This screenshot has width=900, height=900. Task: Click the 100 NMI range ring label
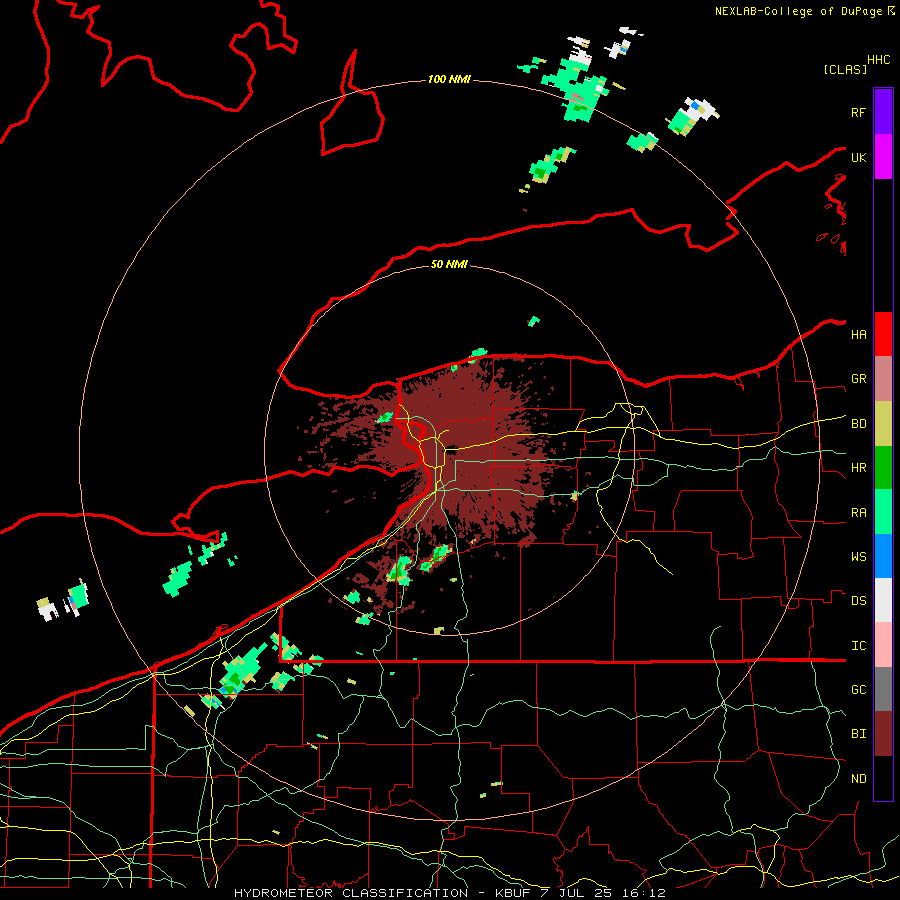pos(449,79)
